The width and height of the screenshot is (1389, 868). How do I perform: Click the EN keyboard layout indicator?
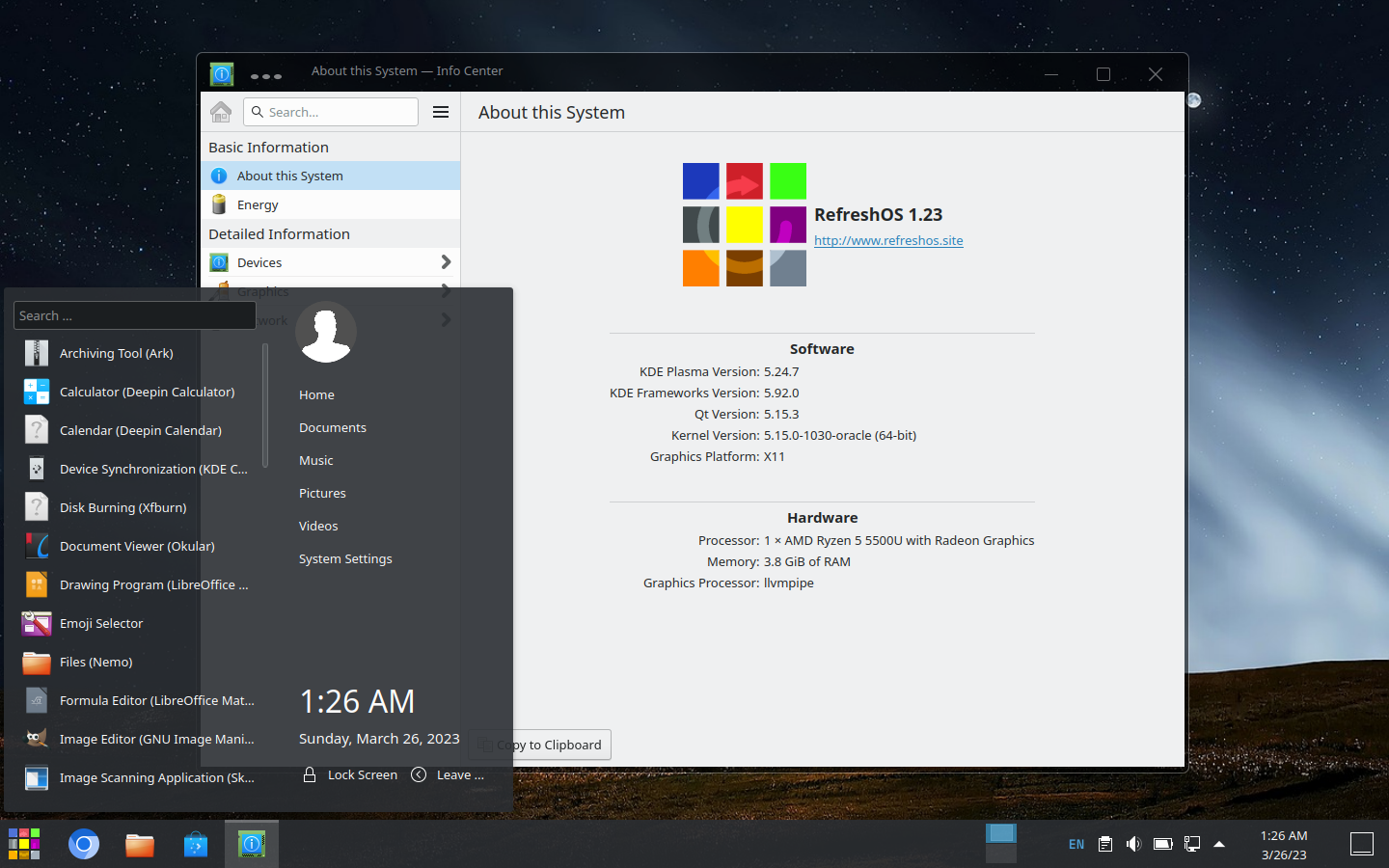(1076, 844)
